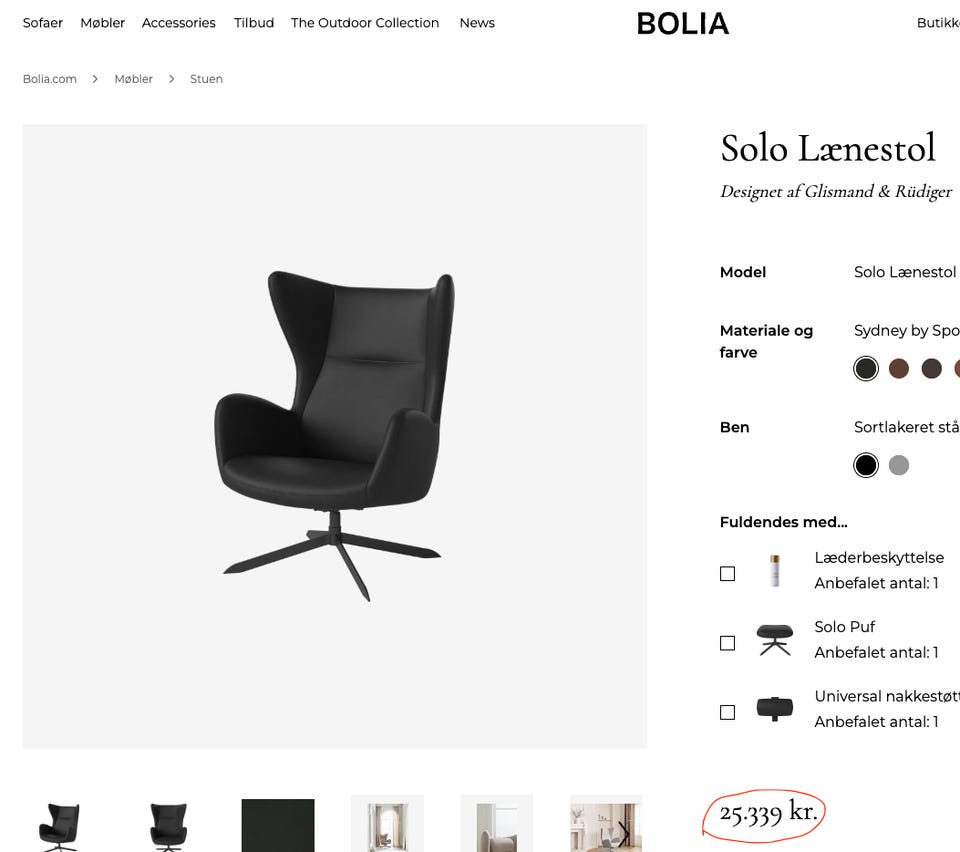Viewport: 960px width, 852px height.
Task: Check the Solo Puf checkbox
Action: point(727,643)
